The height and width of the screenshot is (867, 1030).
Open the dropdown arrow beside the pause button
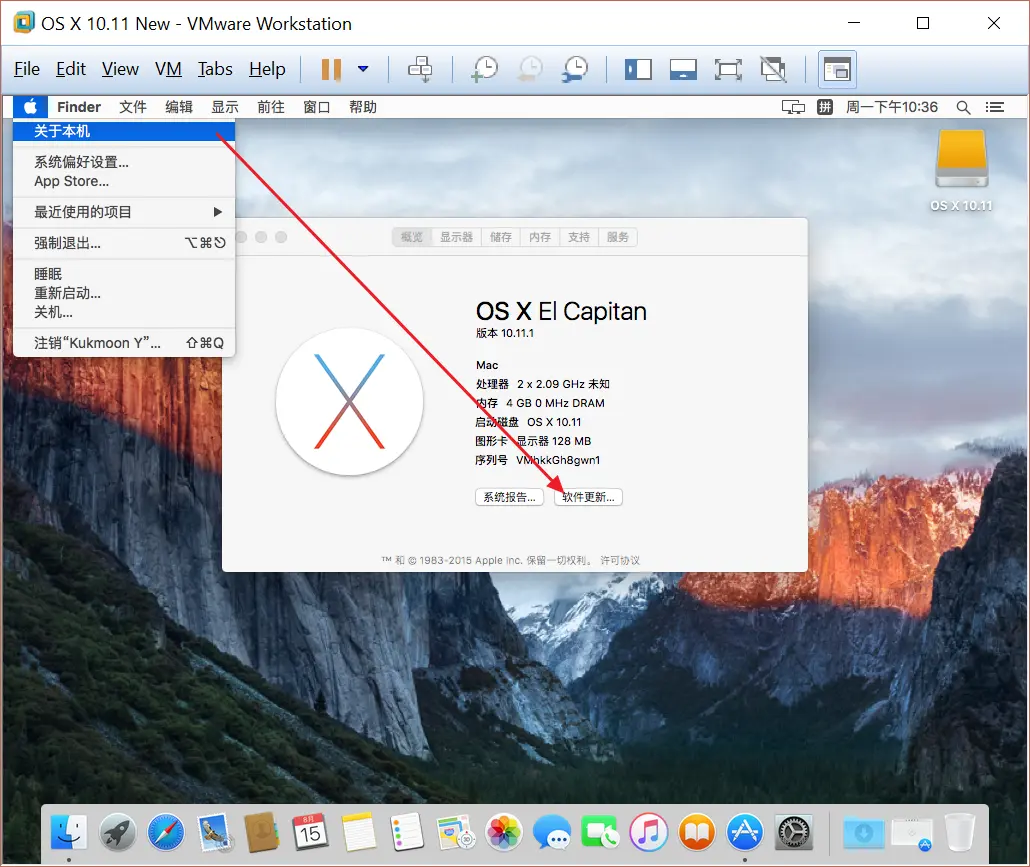click(362, 69)
